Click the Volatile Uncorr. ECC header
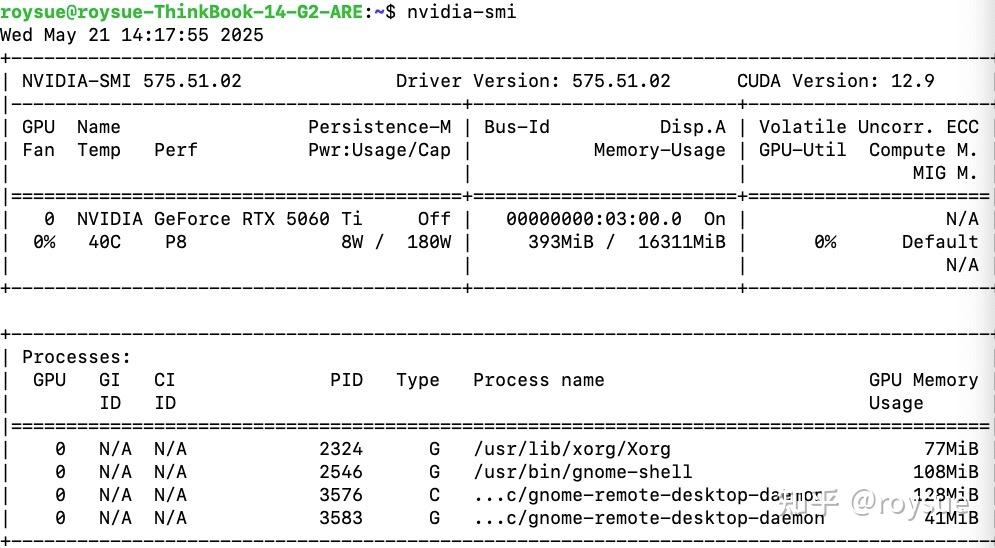 tap(868, 127)
